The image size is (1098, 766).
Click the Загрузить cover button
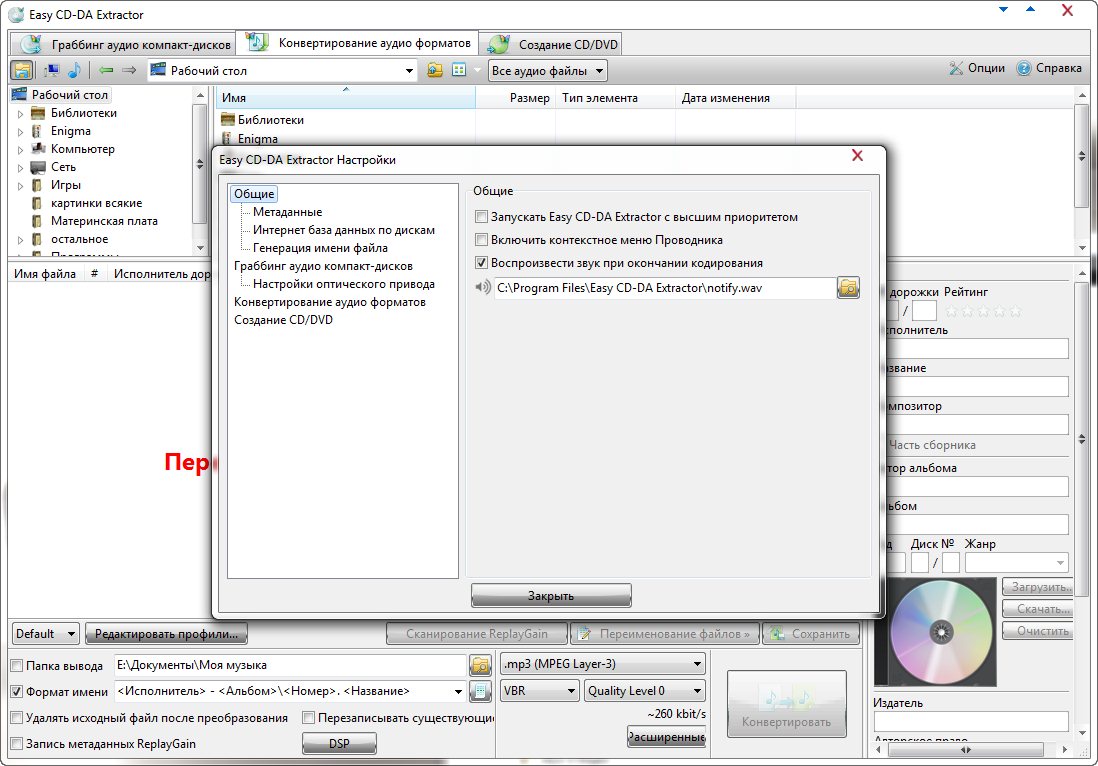pos(1036,587)
